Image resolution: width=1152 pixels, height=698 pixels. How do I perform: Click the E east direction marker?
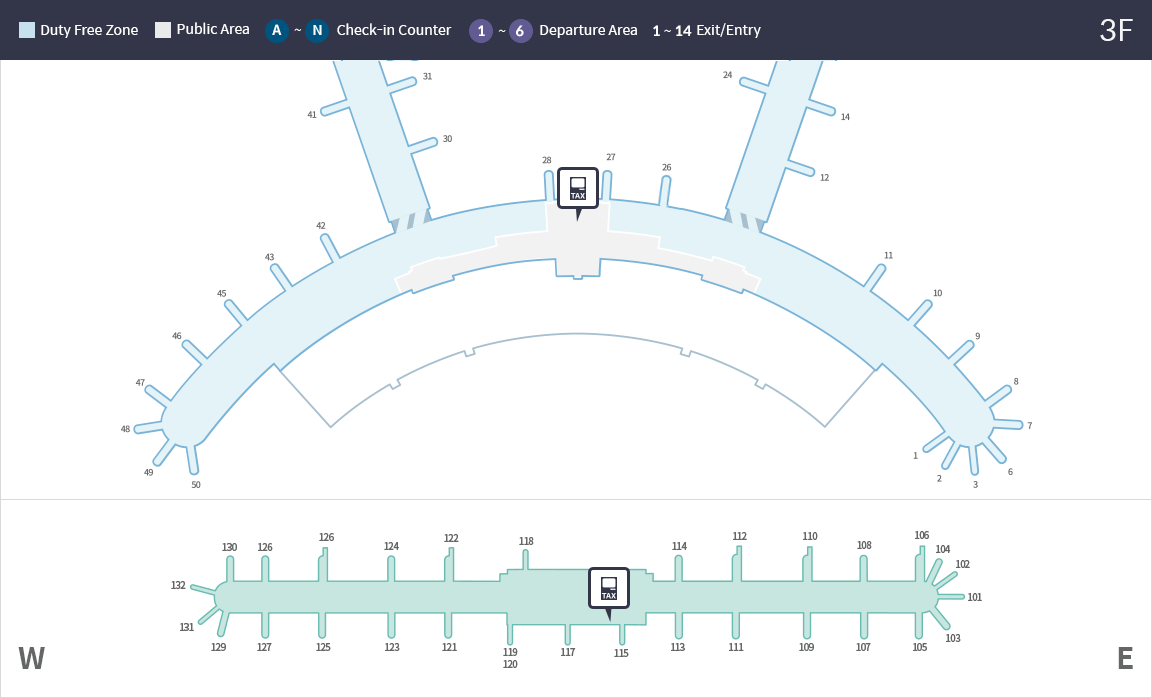(1124, 658)
